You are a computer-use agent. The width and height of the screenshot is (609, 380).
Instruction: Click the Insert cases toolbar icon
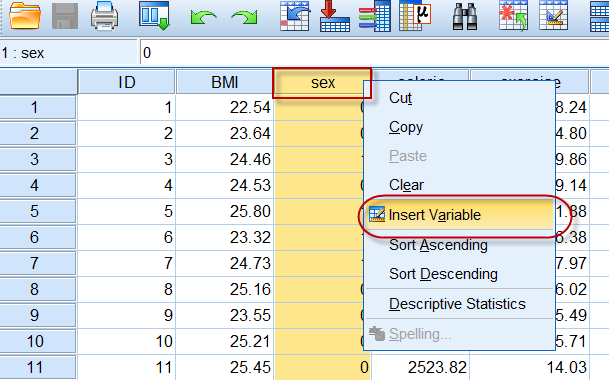pos(513,16)
